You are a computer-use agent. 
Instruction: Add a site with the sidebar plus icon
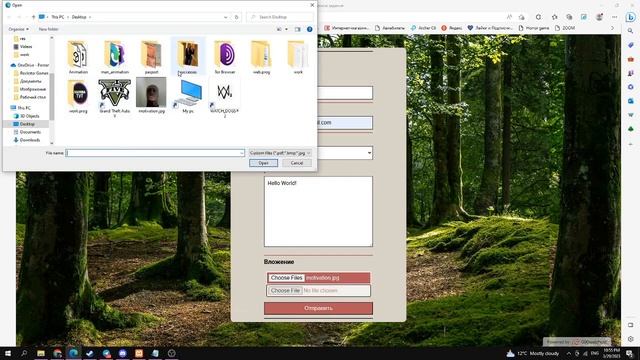click(631, 144)
